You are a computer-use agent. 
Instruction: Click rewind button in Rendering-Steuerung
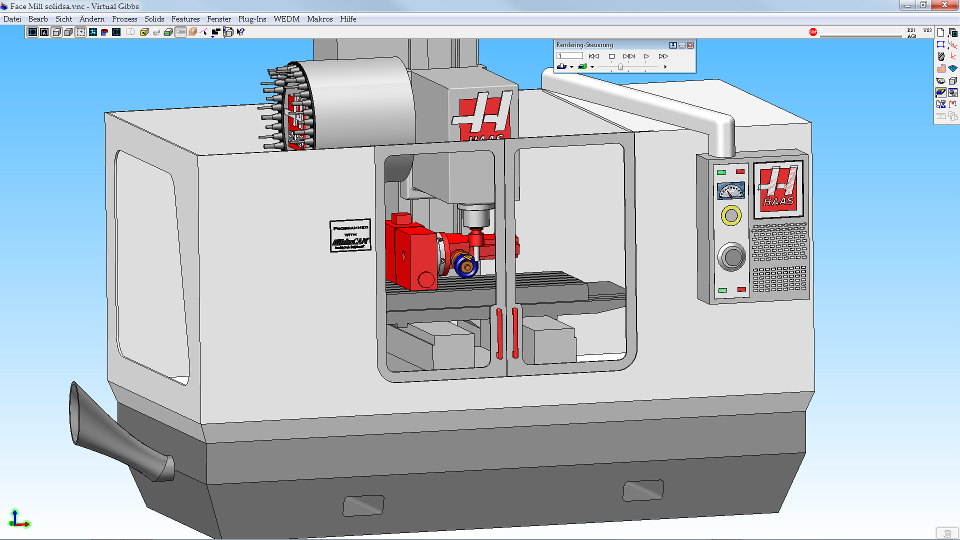[594, 56]
